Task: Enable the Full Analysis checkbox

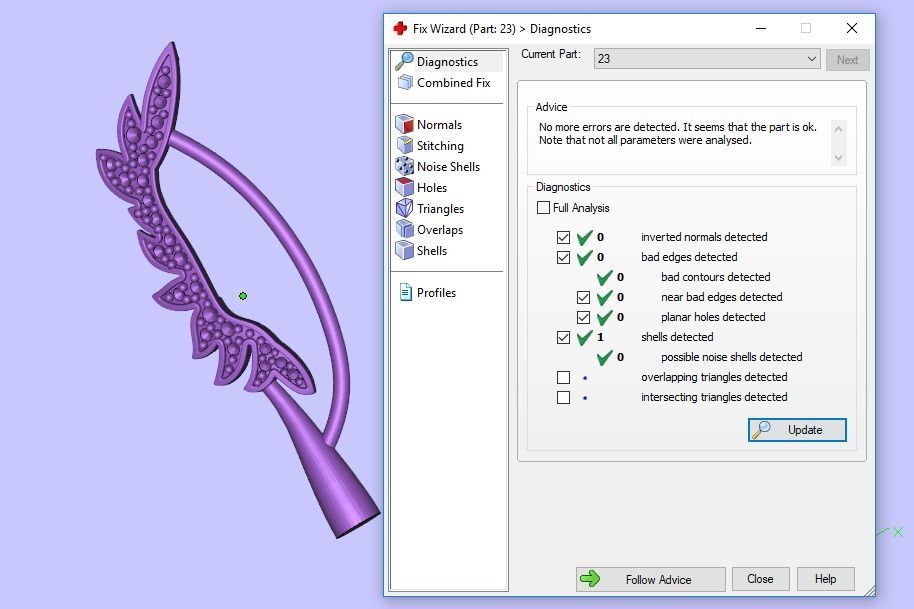Action: point(543,207)
